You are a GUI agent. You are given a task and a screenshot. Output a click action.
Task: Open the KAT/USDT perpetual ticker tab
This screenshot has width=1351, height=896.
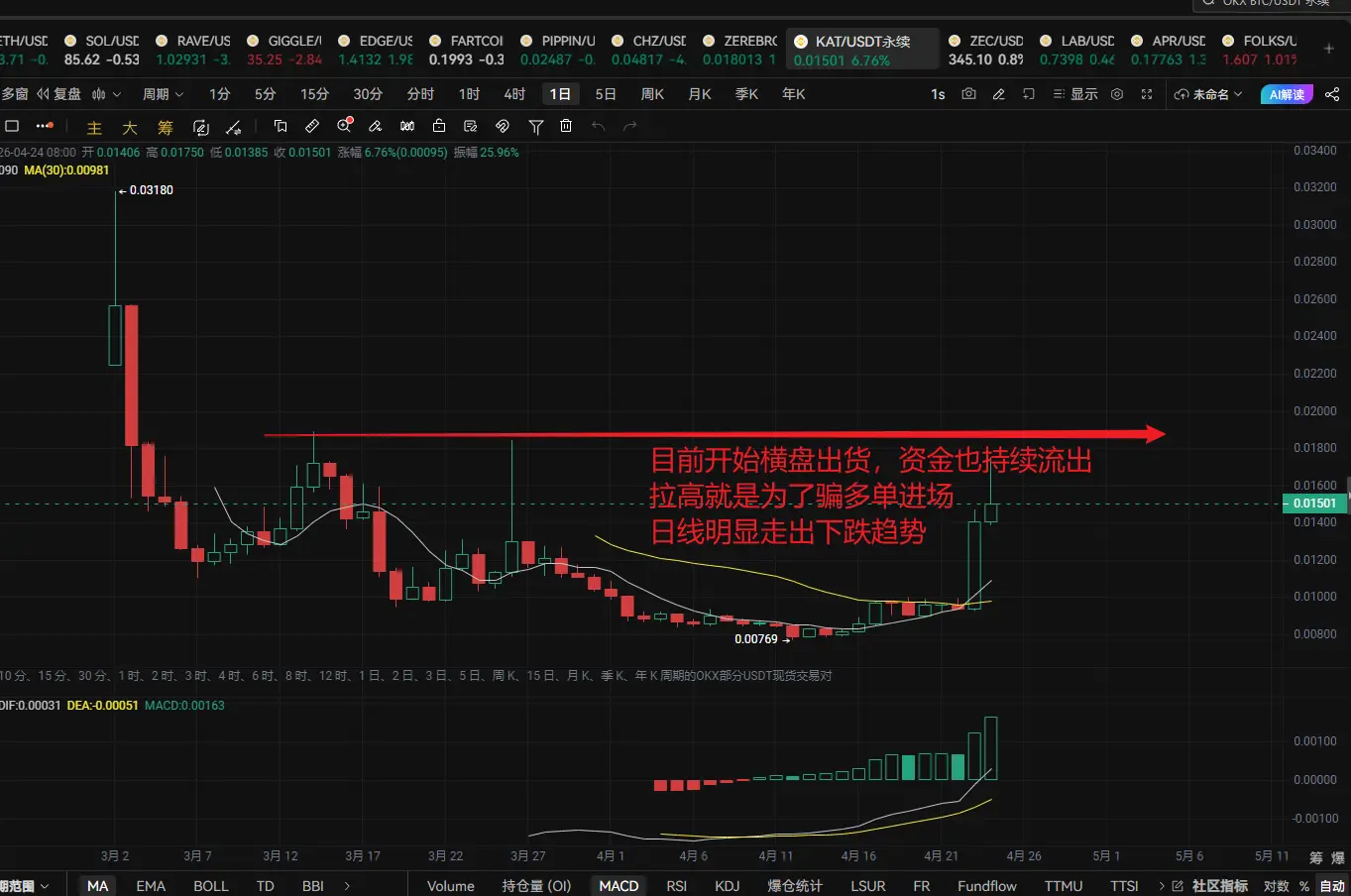coord(862,50)
